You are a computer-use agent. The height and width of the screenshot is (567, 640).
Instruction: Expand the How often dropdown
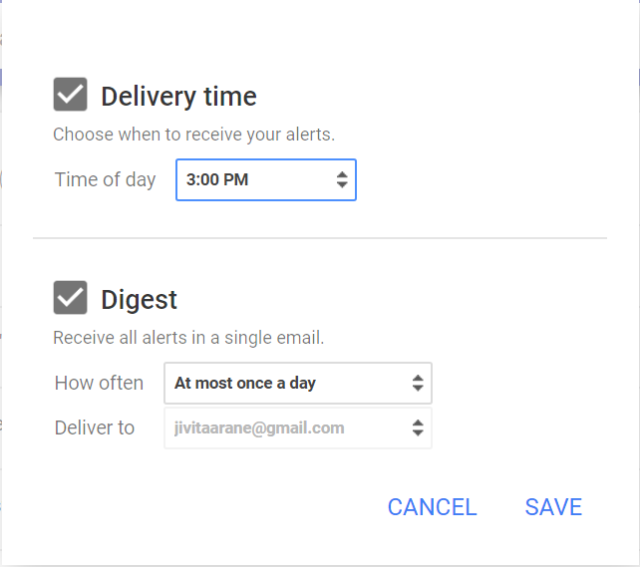point(298,383)
